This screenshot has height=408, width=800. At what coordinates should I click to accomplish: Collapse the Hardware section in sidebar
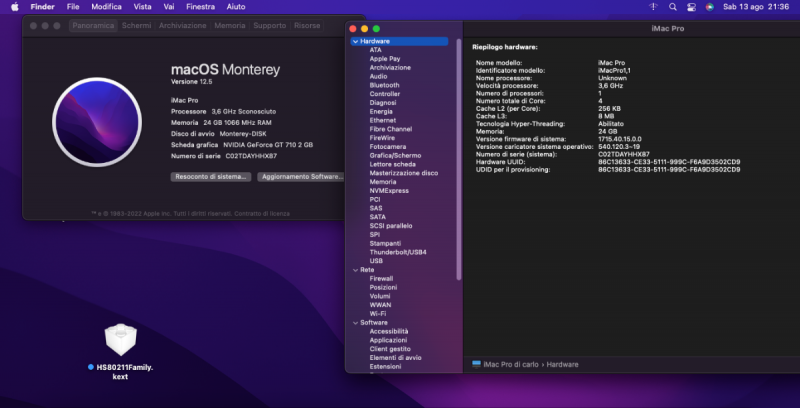[354, 41]
